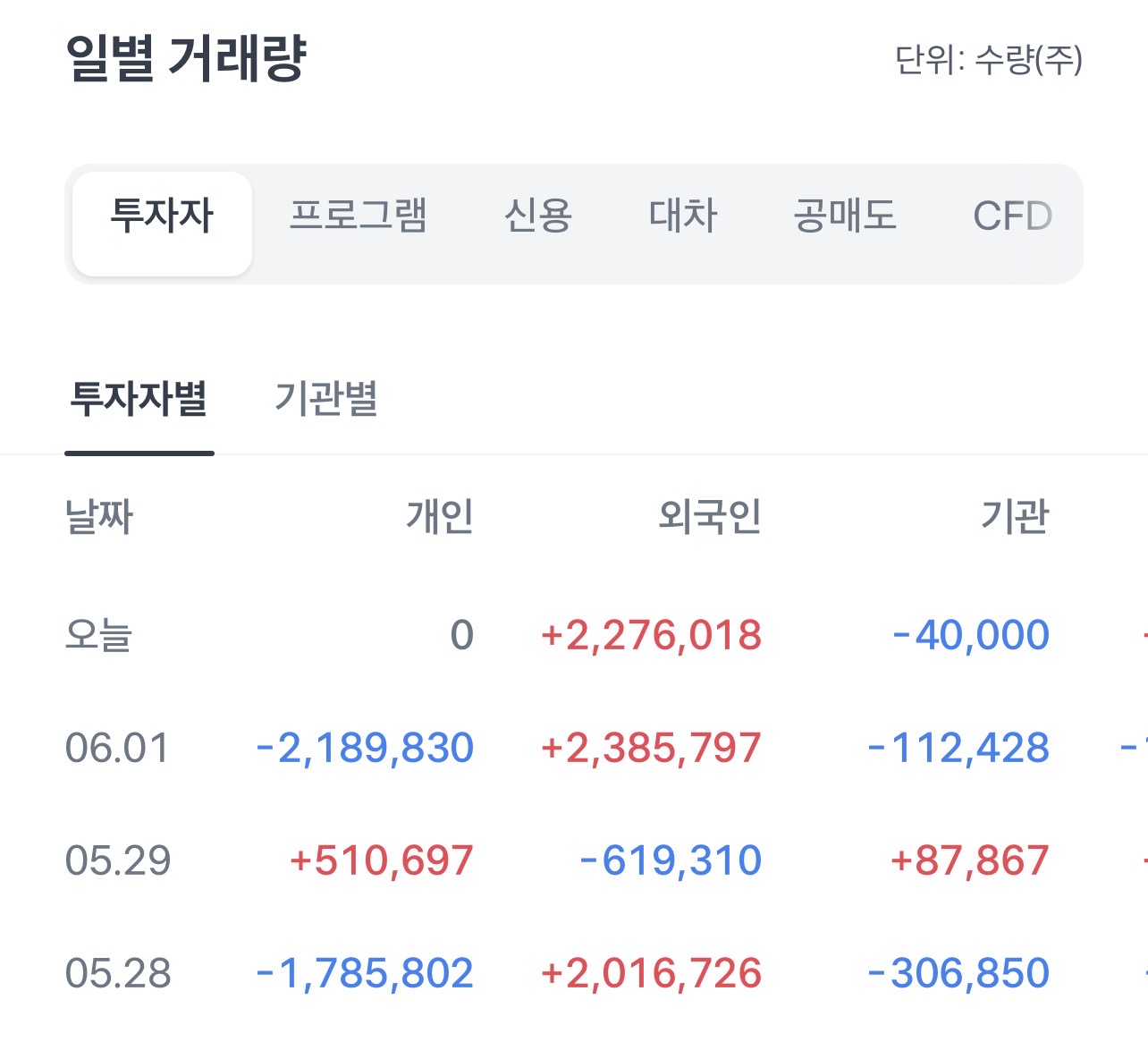Image resolution: width=1148 pixels, height=1042 pixels.
Task: Click the 외국인 column header
Action: click(710, 516)
